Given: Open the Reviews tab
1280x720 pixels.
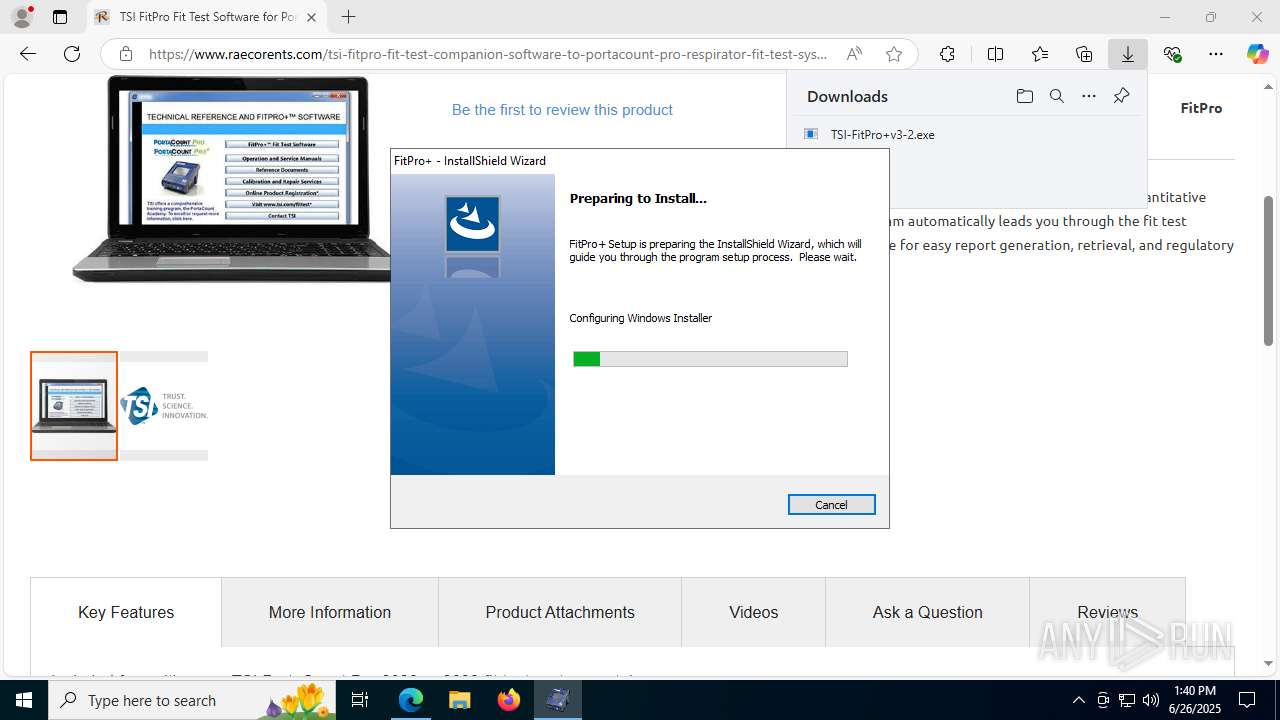Looking at the screenshot, I should click(1107, 612).
